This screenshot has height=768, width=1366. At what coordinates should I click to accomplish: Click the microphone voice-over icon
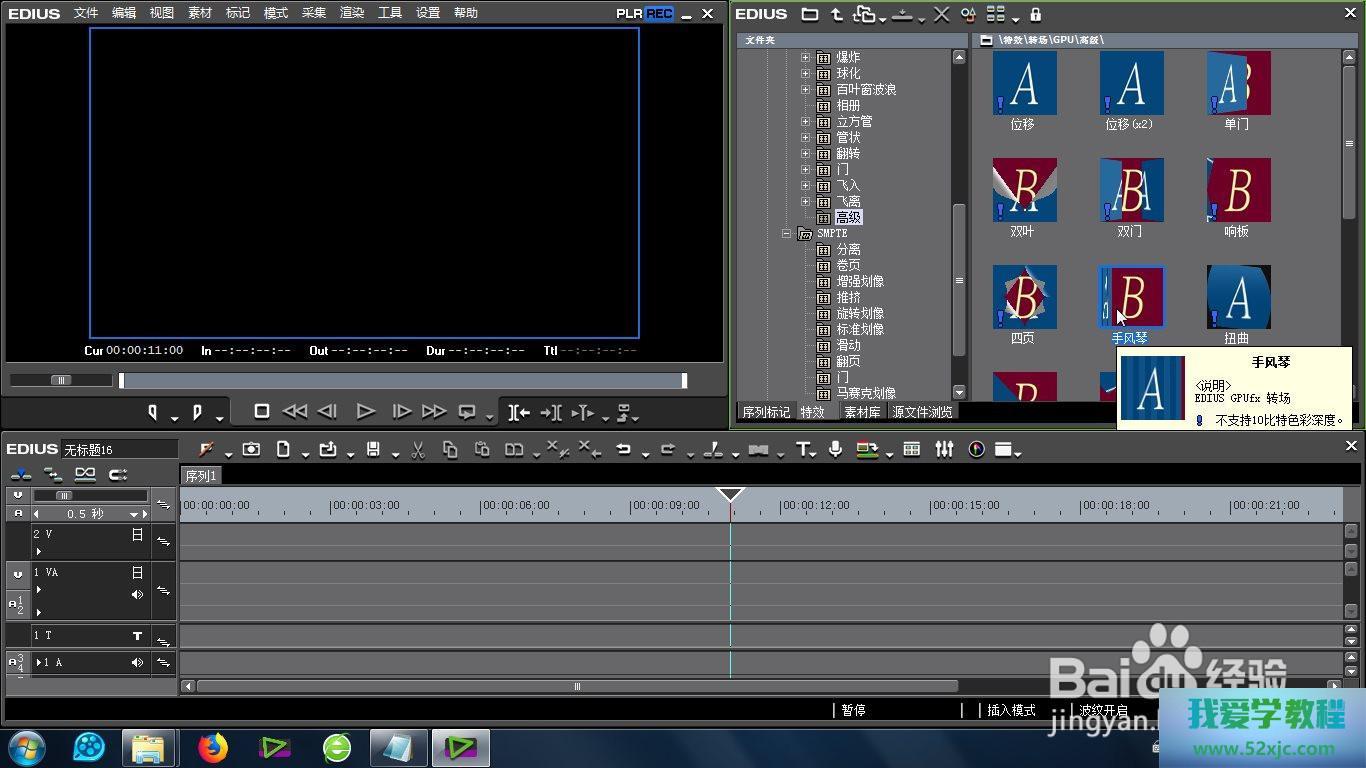(835, 450)
